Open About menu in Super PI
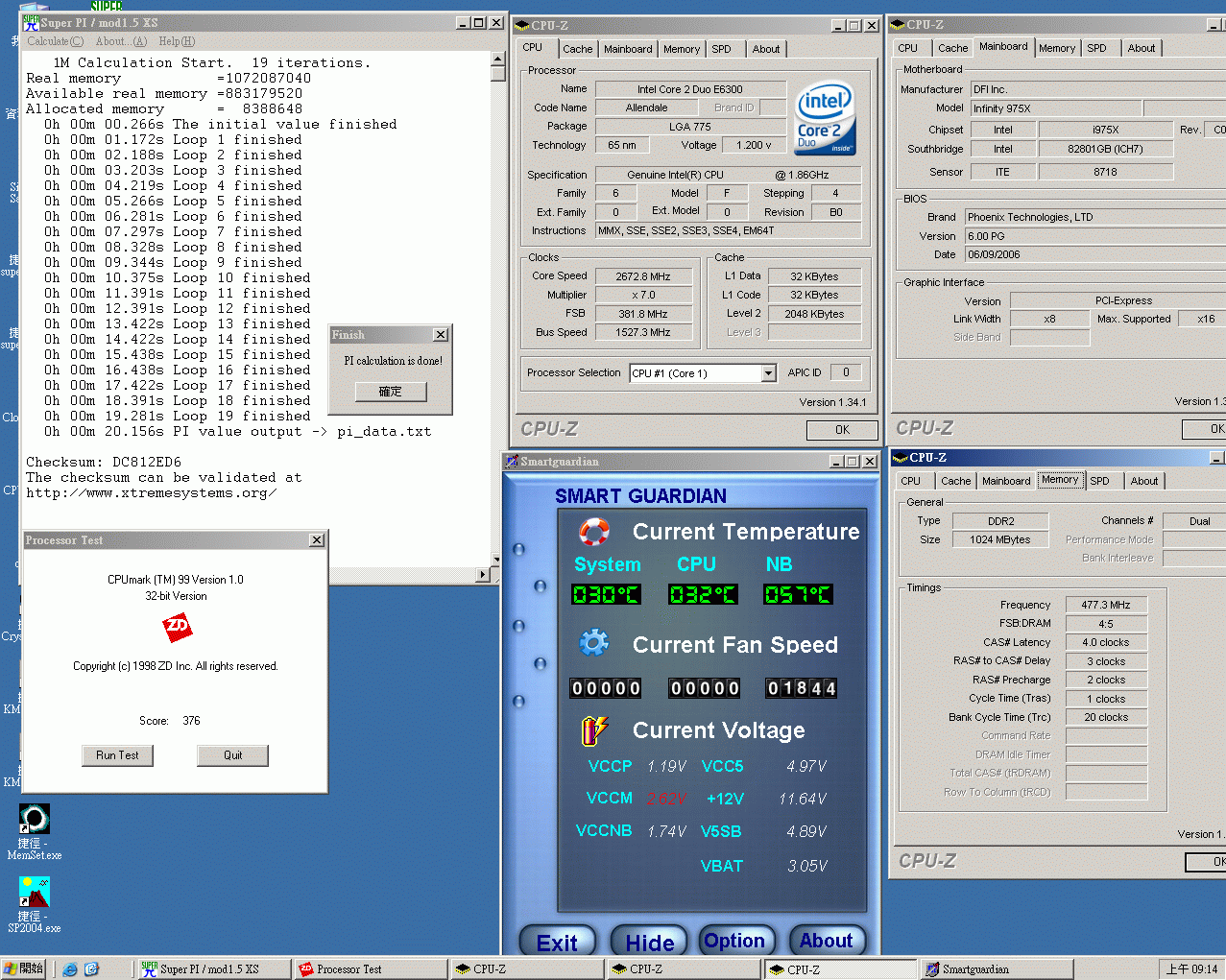The image size is (1226, 980). click(121, 41)
